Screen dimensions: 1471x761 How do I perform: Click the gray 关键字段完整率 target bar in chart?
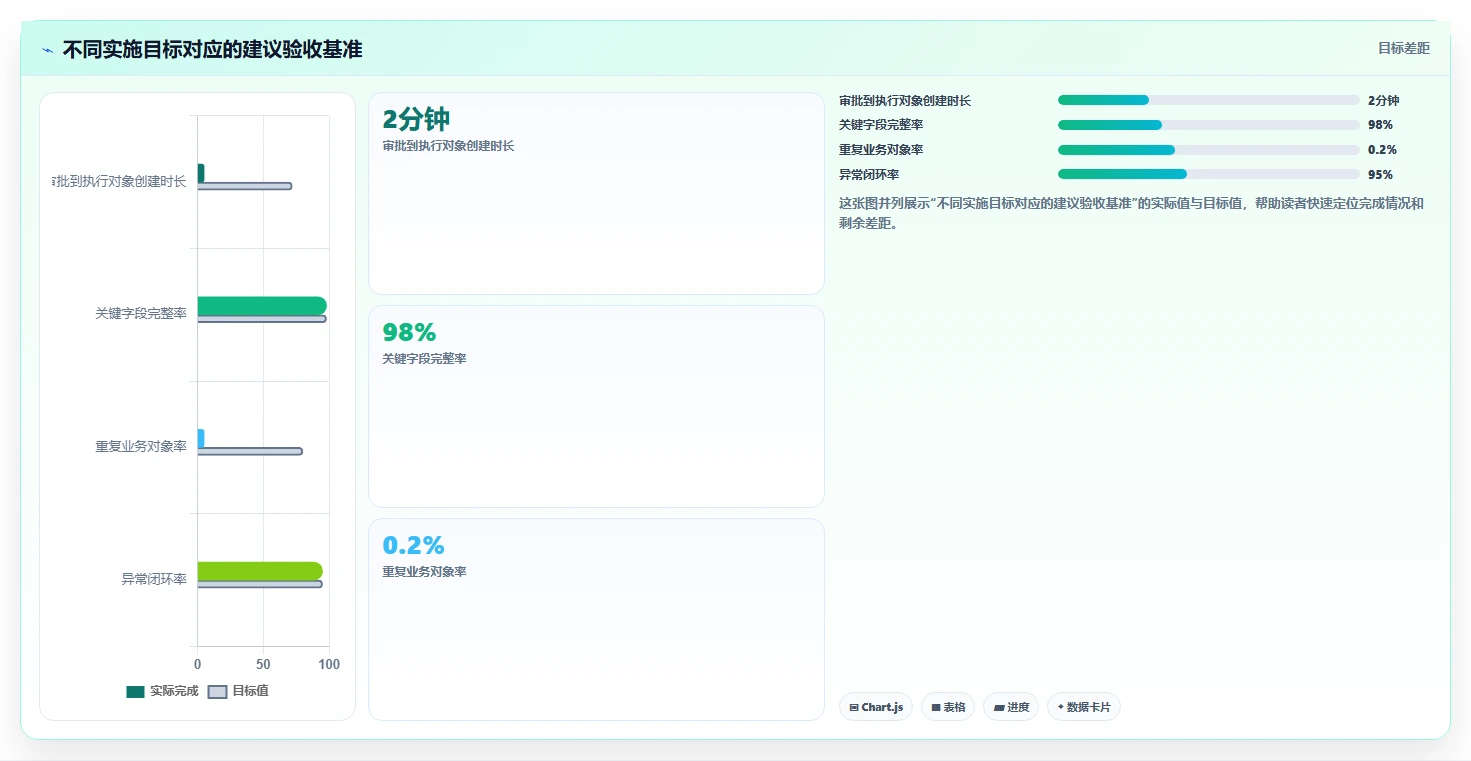[262, 319]
